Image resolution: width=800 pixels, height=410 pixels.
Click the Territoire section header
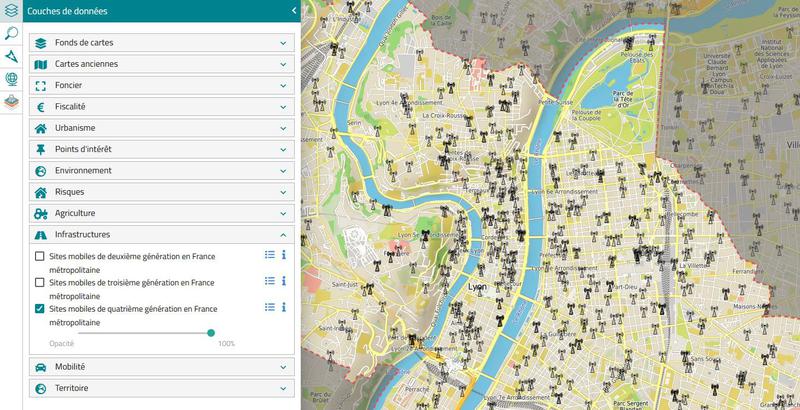click(161, 388)
